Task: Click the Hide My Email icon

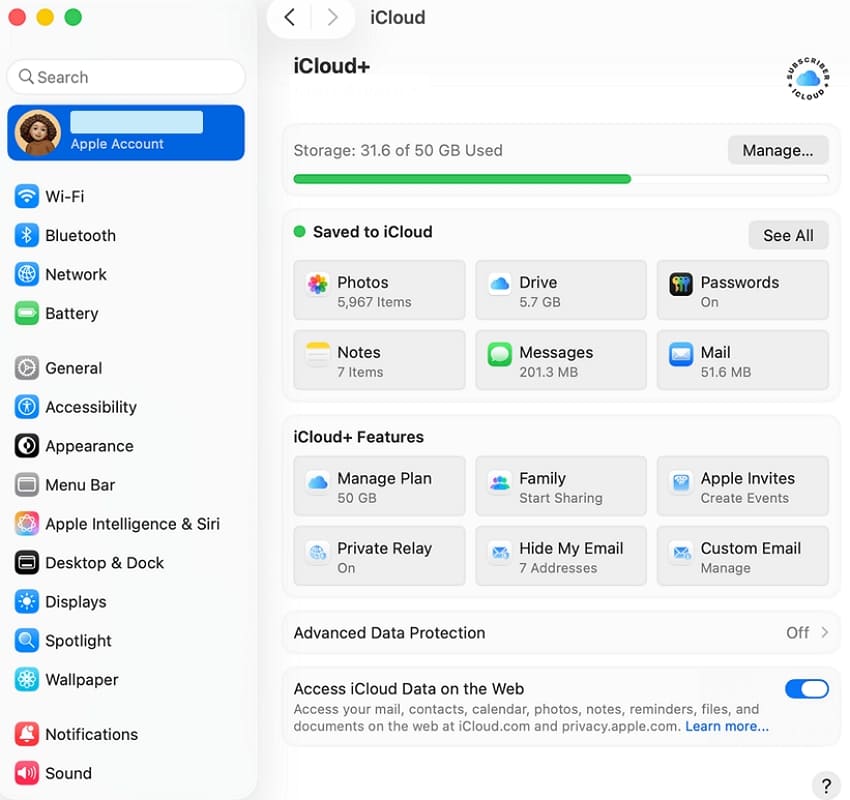Action: point(499,552)
